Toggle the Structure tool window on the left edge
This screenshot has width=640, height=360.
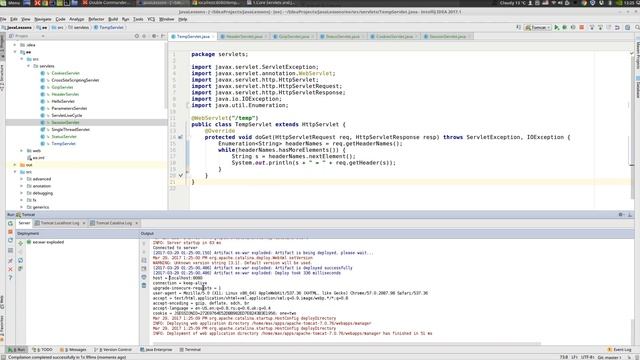coord(2,77)
